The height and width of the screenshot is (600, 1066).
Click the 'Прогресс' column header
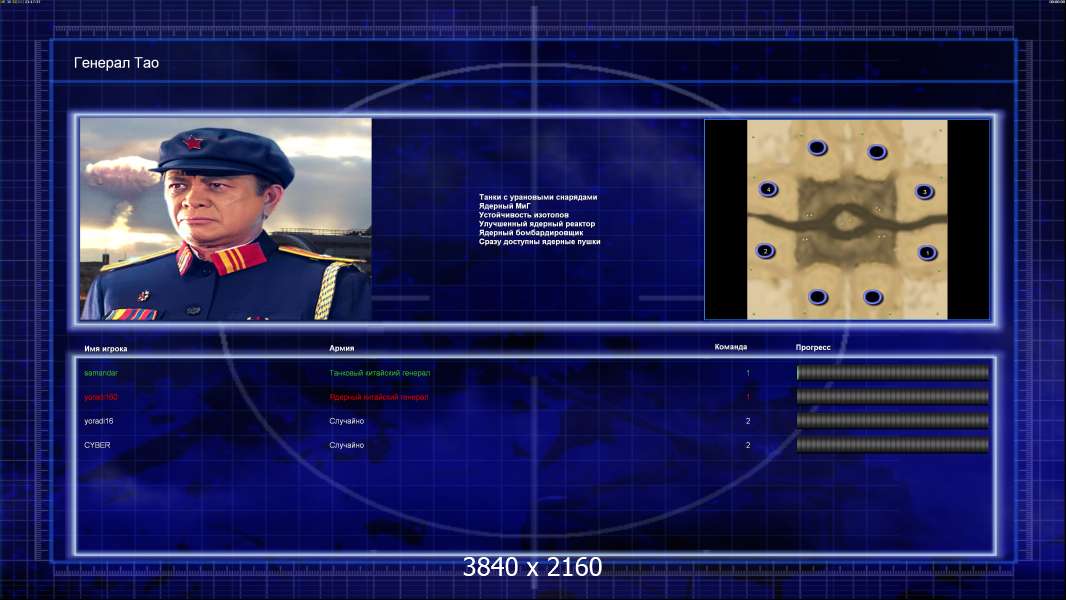813,347
